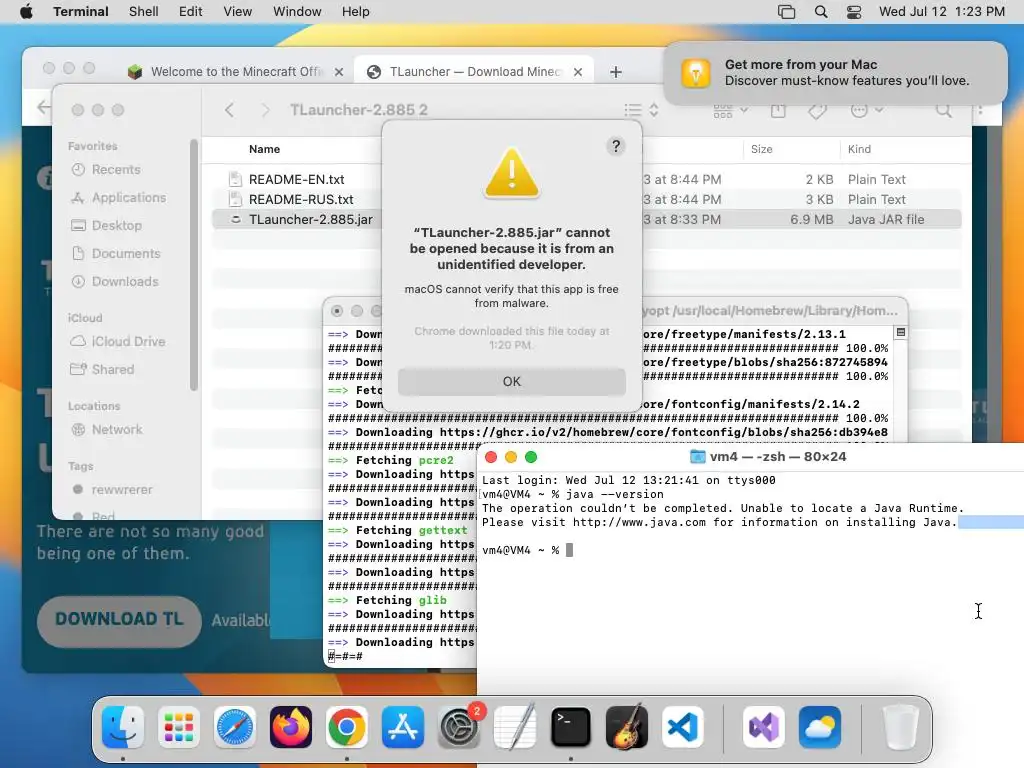Click the Chrome back arrow
The image size is (1024, 768).
pyautogui.click(x=42, y=106)
